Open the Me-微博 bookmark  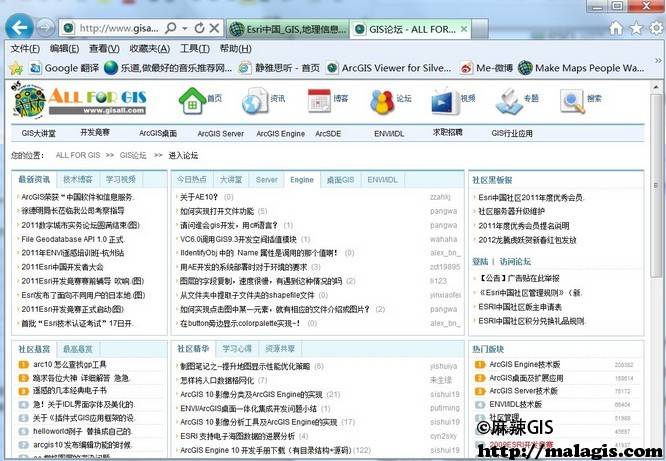tap(487, 68)
